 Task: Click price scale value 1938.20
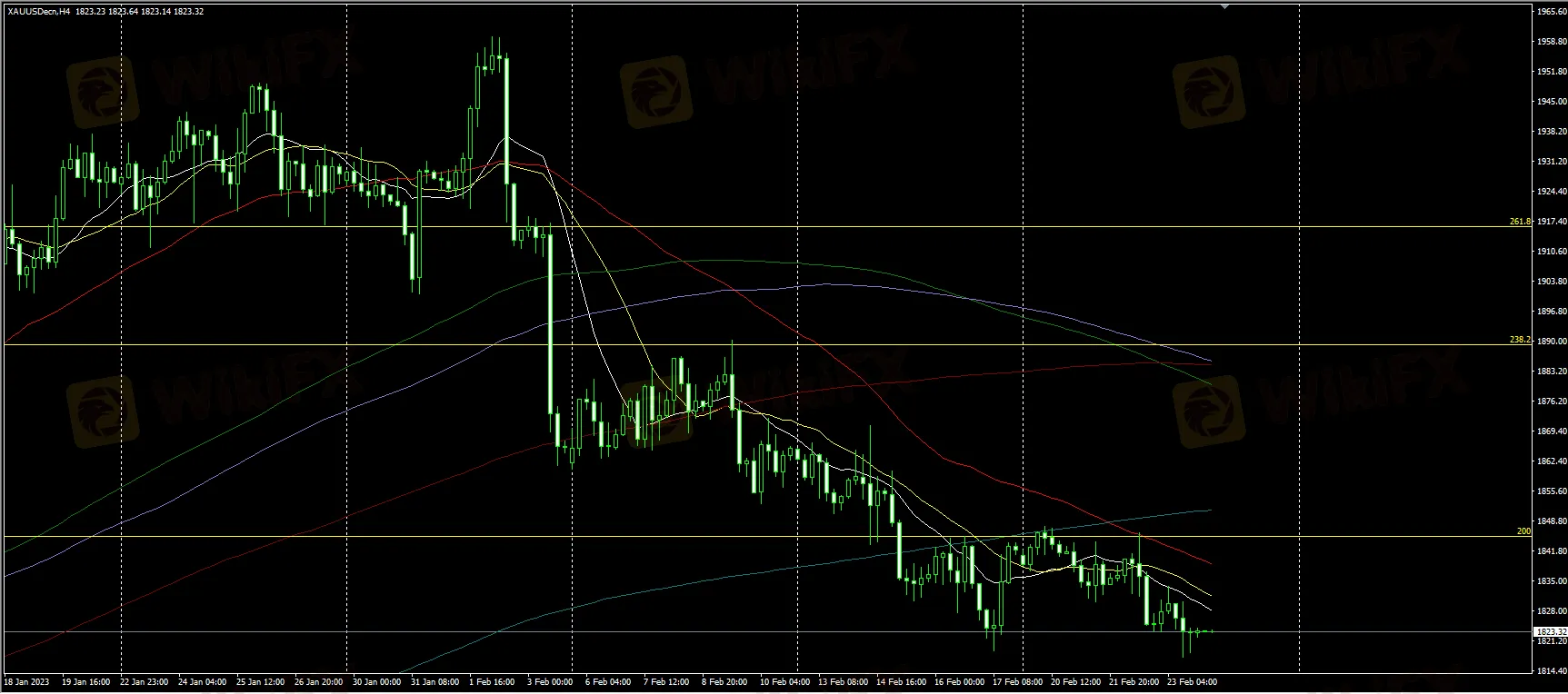(1550, 131)
